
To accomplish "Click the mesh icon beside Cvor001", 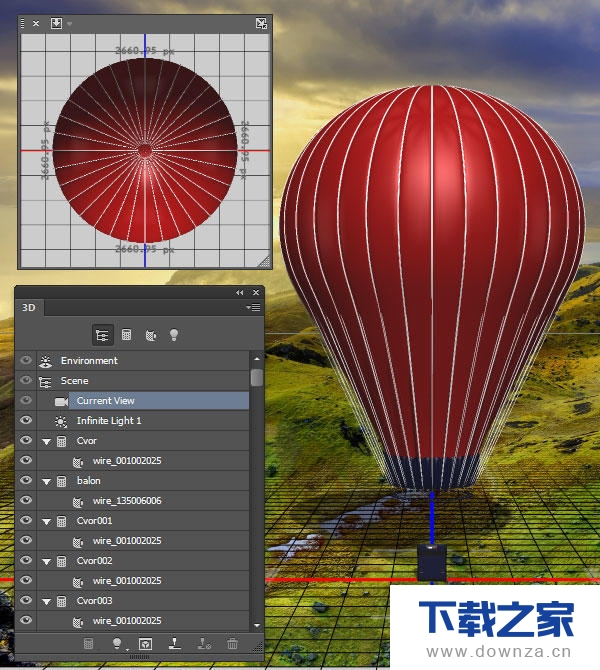I will (62, 521).
